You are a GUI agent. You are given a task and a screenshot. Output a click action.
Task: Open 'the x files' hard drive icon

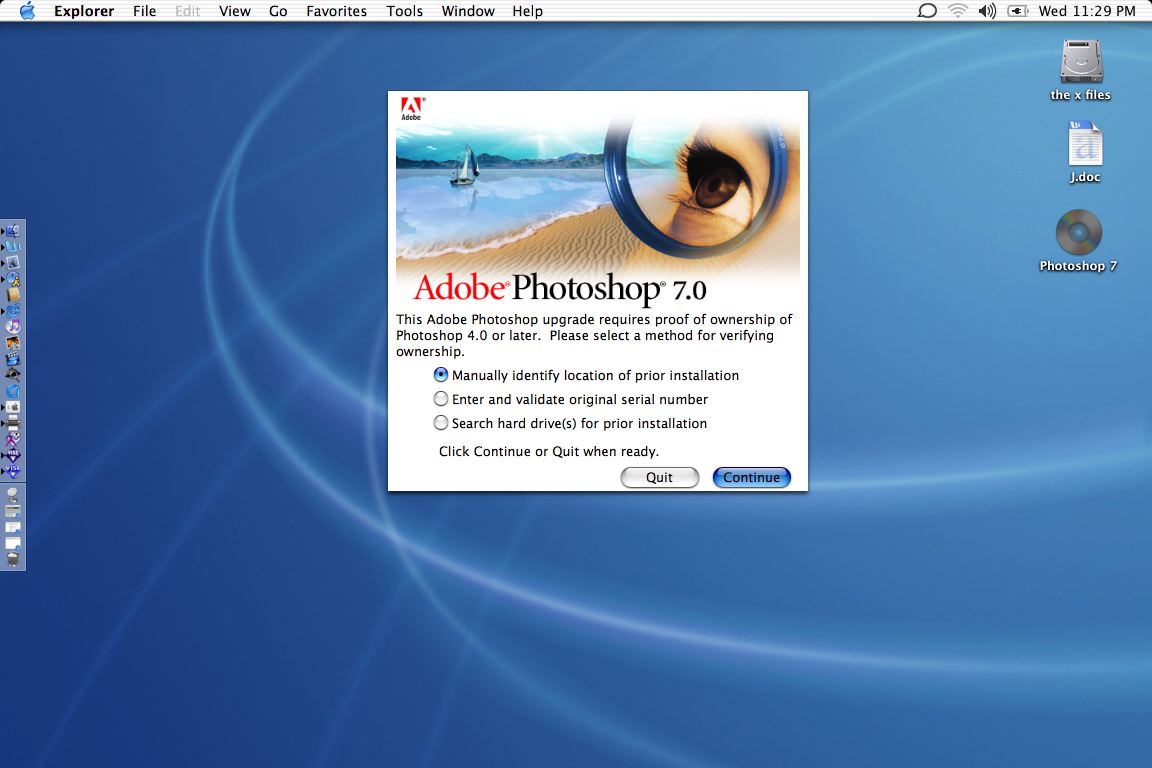click(1081, 61)
